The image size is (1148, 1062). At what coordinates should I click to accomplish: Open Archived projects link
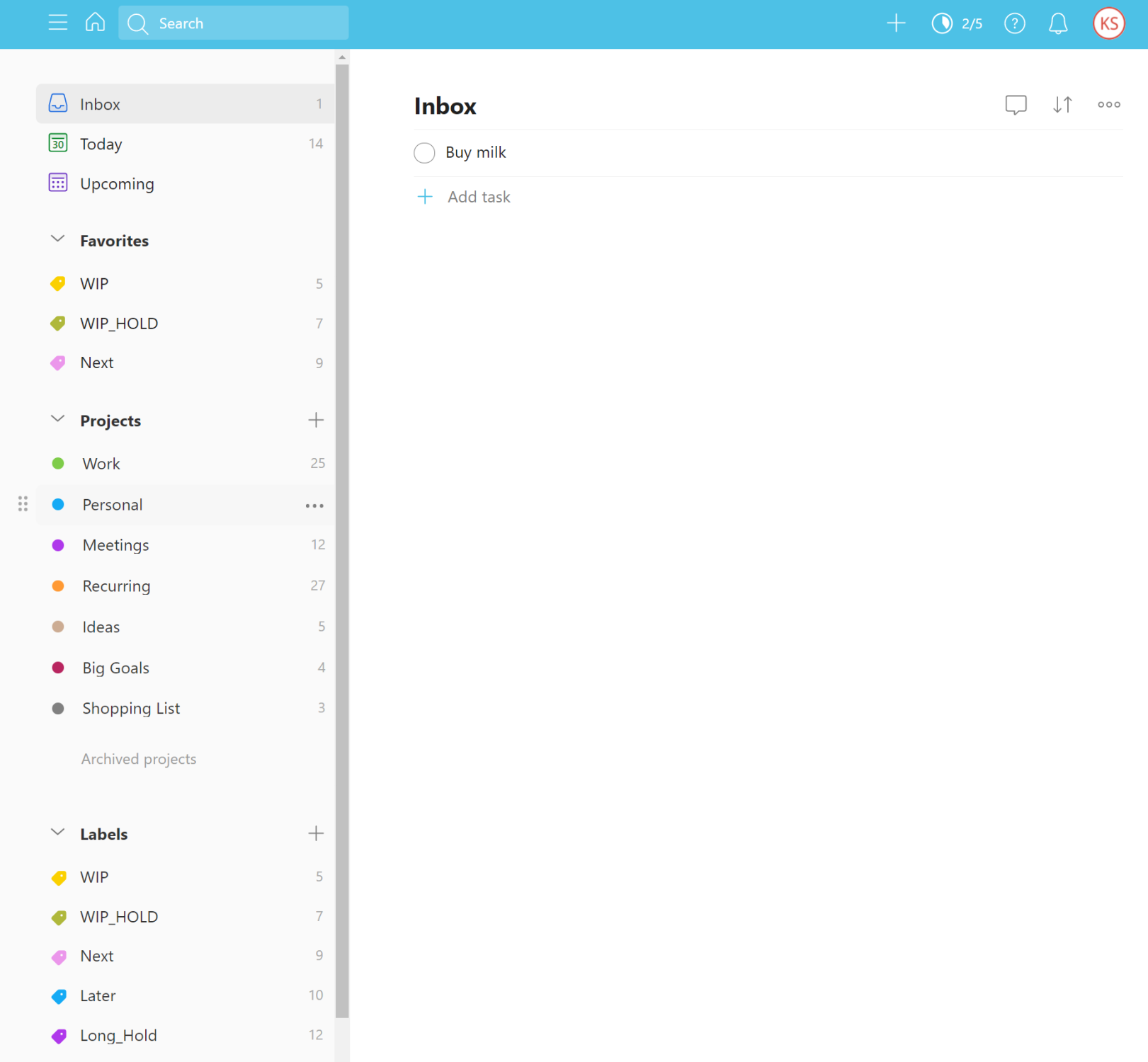(x=139, y=759)
